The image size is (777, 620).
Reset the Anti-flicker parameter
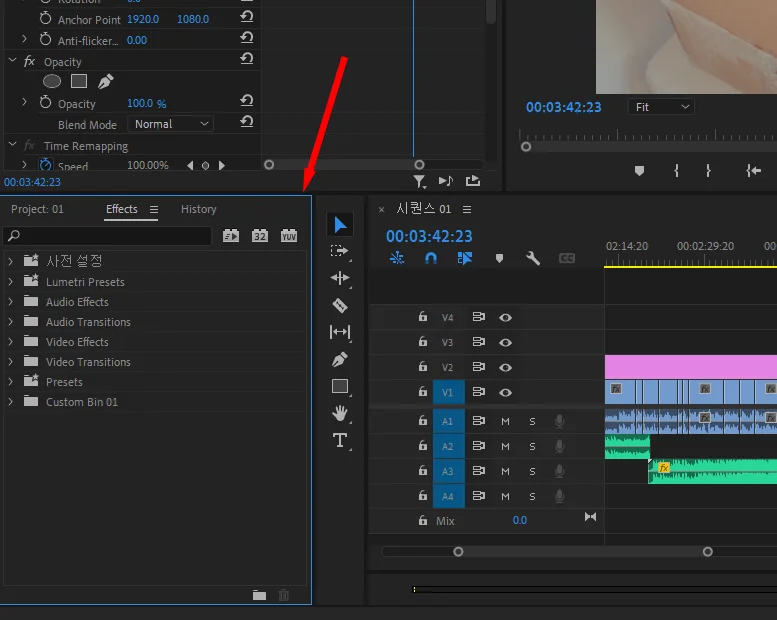[x=247, y=38]
